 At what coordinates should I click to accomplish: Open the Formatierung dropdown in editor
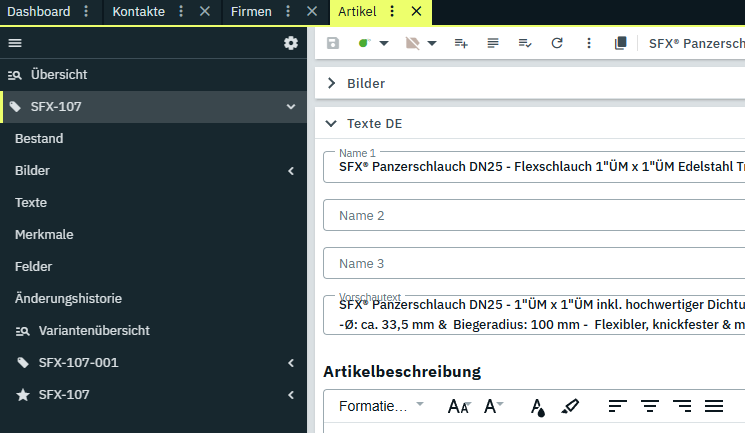(x=381, y=406)
